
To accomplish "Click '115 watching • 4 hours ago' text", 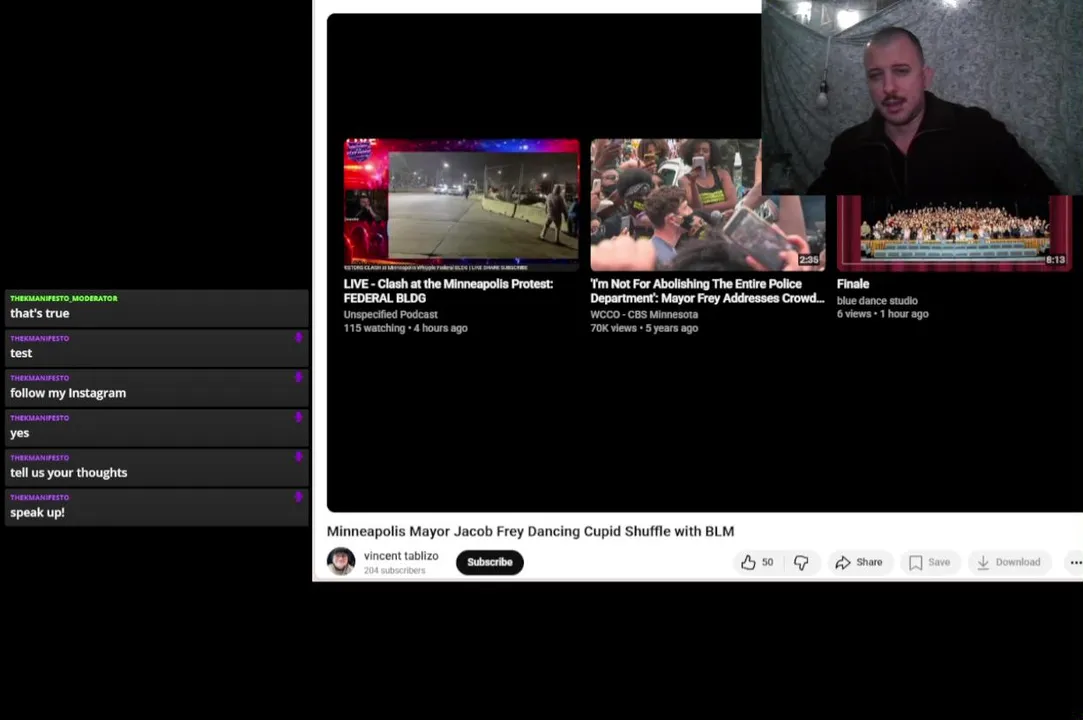I will 405,328.
